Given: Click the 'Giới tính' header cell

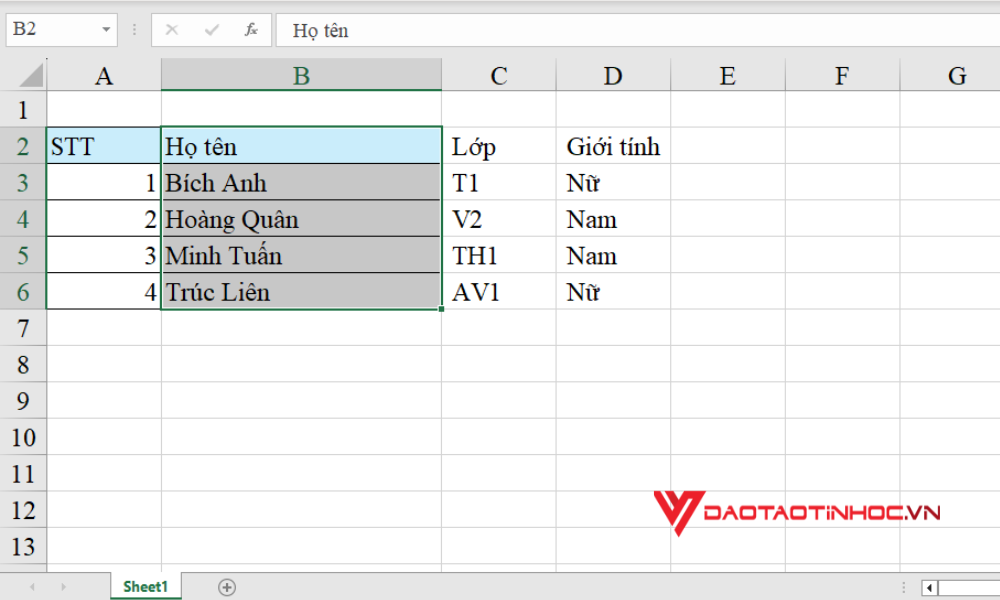Looking at the screenshot, I should pyautogui.click(x=613, y=146).
